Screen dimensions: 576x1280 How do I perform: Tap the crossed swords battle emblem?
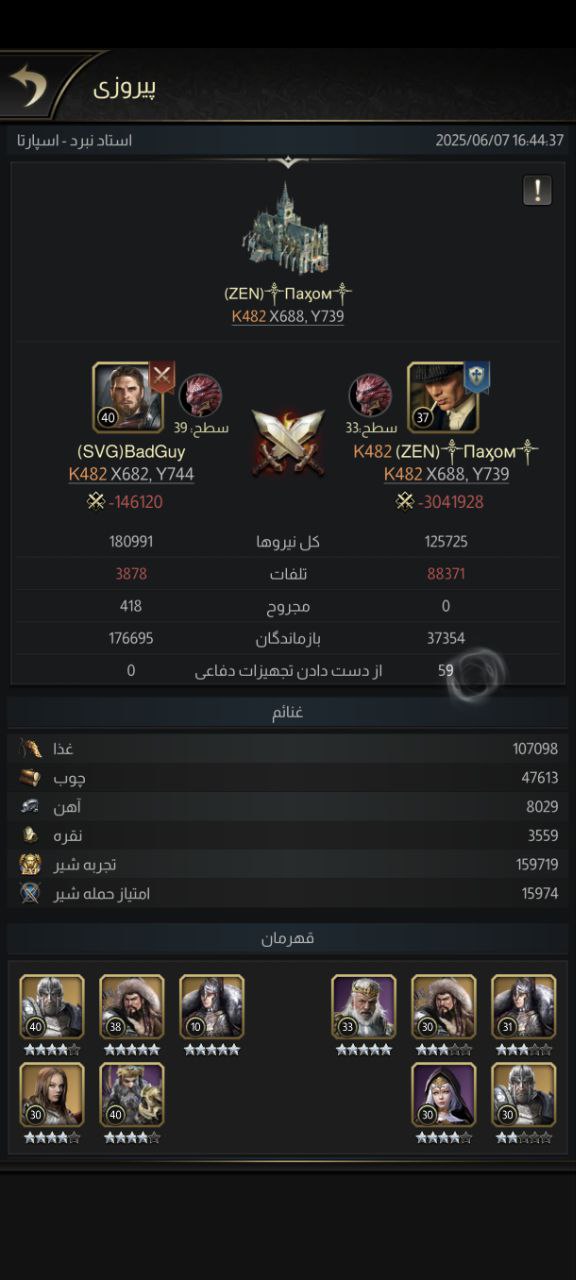[x=287, y=440]
